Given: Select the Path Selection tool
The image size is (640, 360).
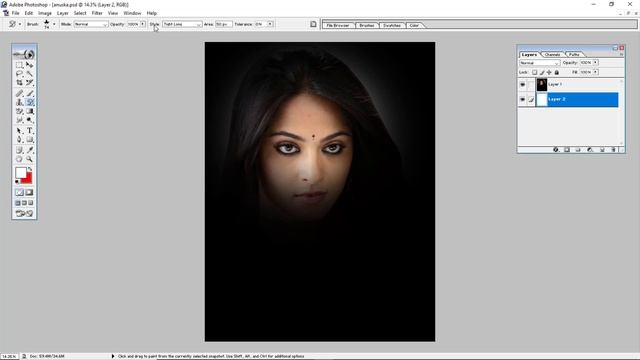Looking at the screenshot, I should [x=19, y=131].
